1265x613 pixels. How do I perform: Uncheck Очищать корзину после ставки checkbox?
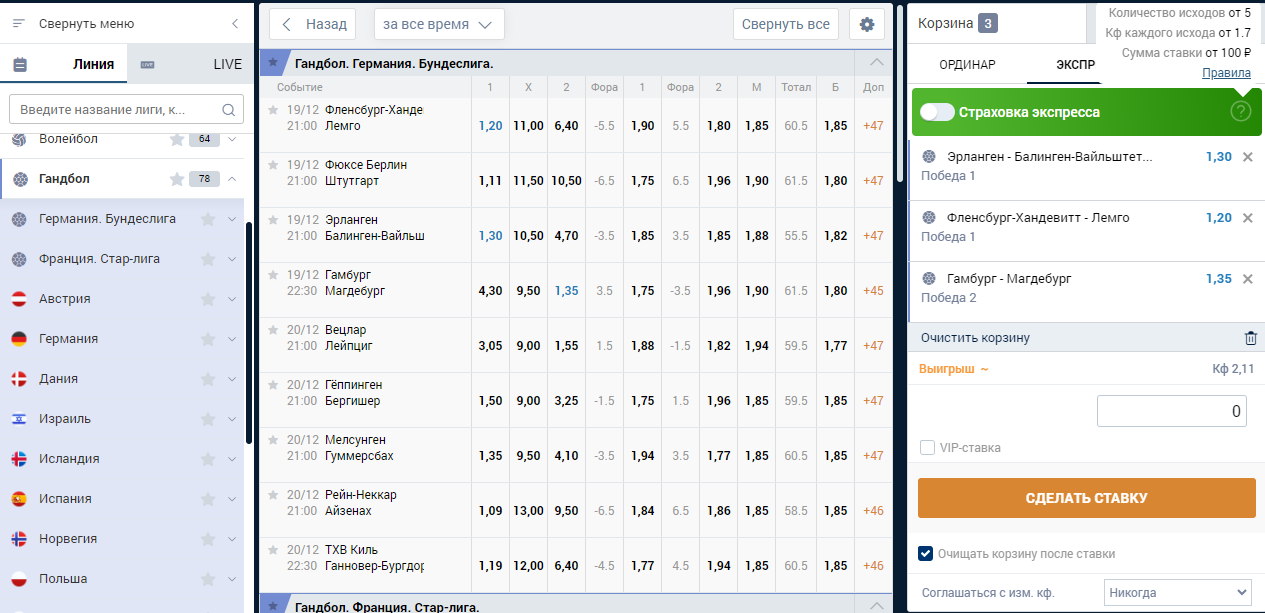point(926,553)
